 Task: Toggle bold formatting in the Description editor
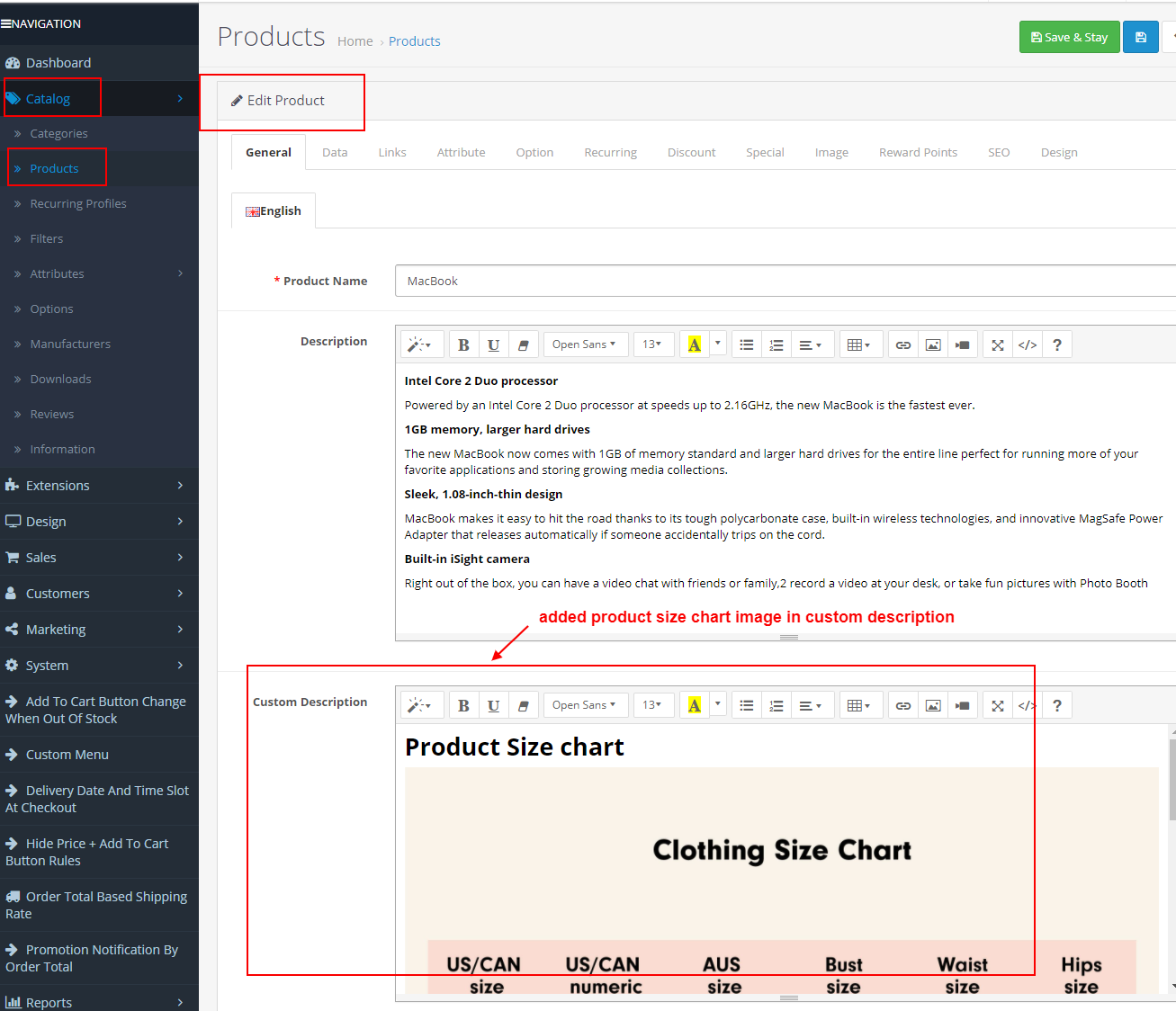coord(463,344)
